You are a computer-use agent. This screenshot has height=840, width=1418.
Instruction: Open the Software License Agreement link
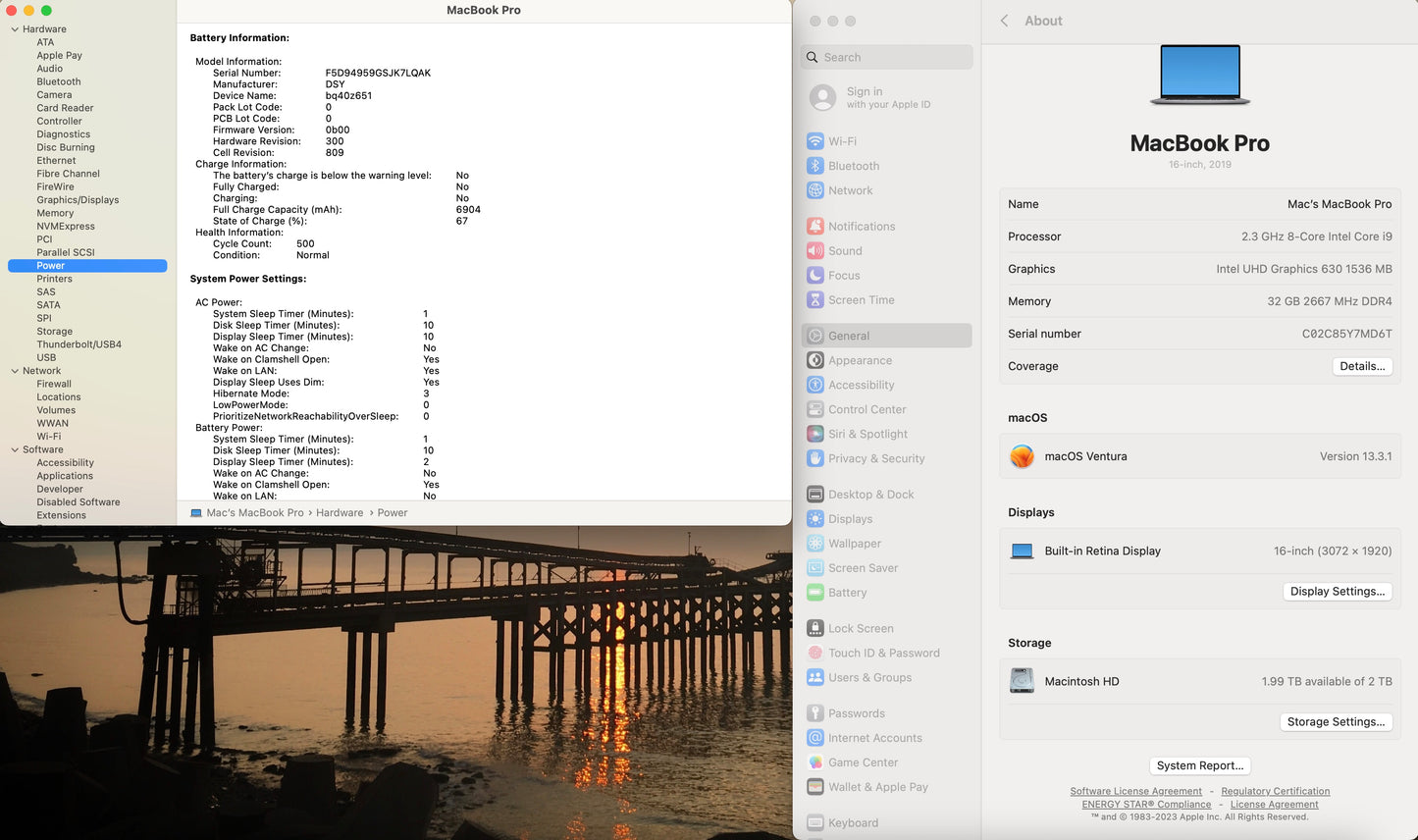coord(1135,791)
